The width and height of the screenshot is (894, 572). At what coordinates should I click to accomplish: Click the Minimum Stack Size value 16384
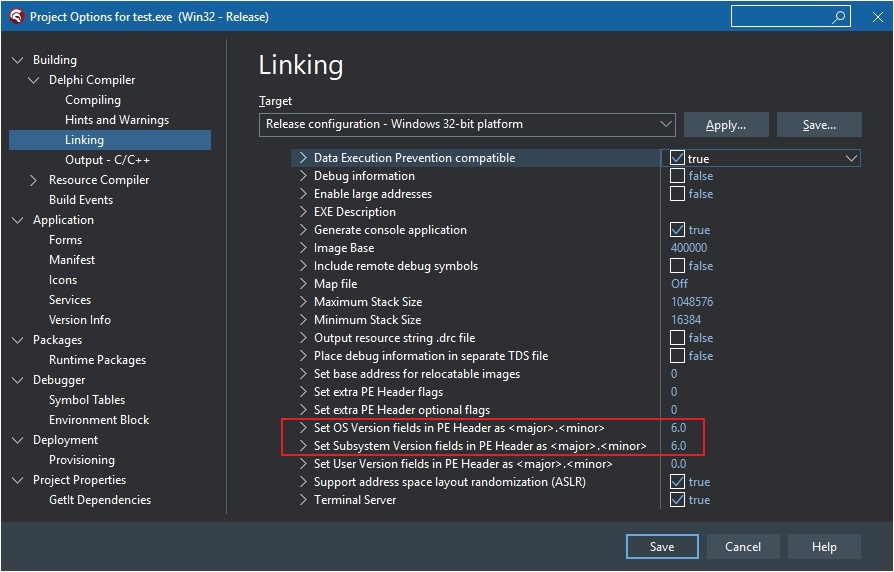(686, 319)
